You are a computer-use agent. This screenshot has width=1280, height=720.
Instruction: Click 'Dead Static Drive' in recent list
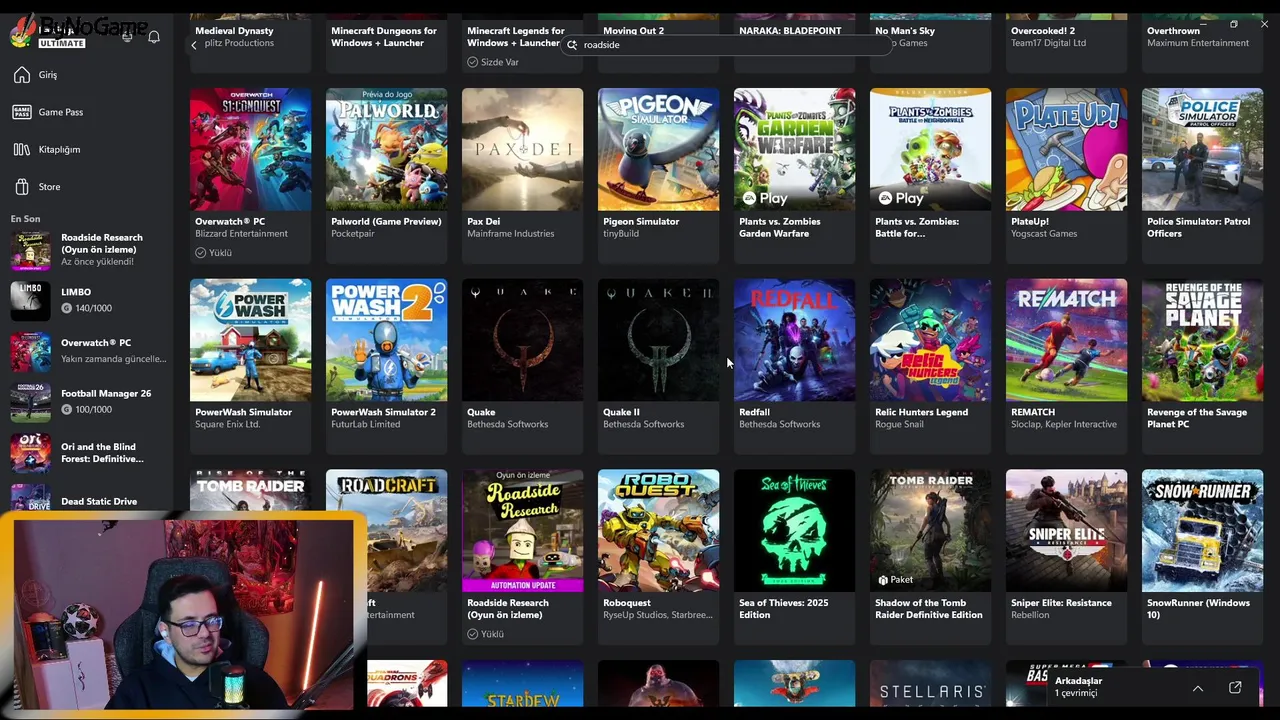pyautogui.click(x=99, y=501)
